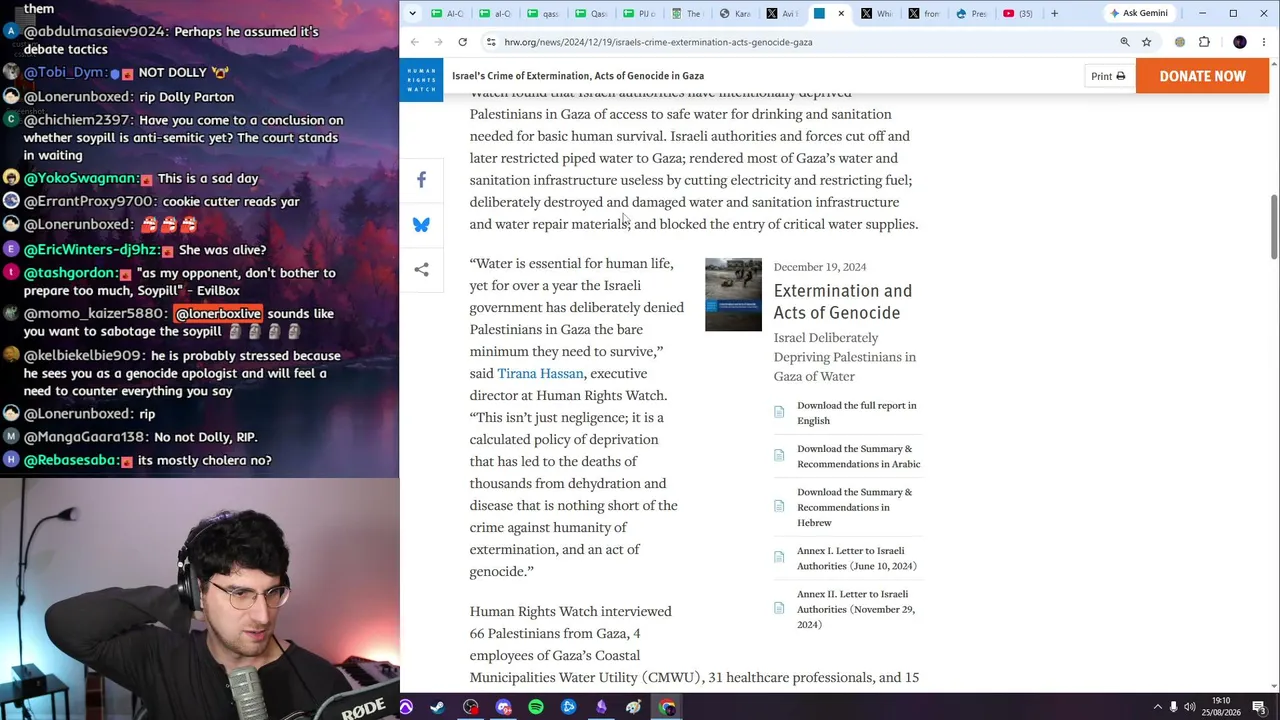This screenshot has width=1280, height=720.
Task: Open Spotify from the taskbar
Action: pyautogui.click(x=536, y=708)
